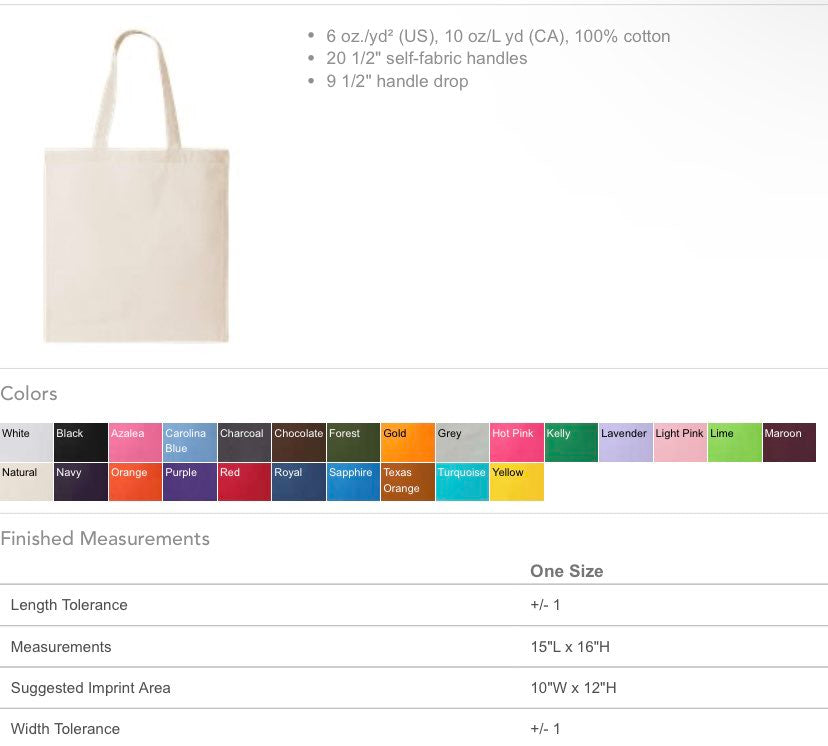Click the tote bag product image
Viewport: 828px width, 746px height.
[x=137, y=190]
